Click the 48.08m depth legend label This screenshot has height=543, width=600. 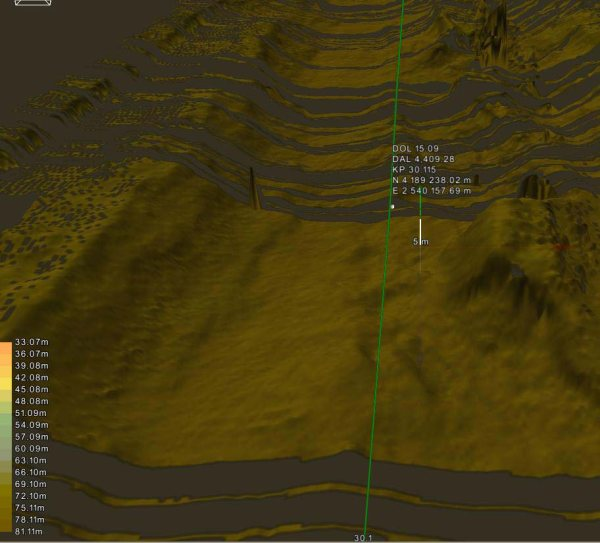pyautogui.click(x=32, y=401)
